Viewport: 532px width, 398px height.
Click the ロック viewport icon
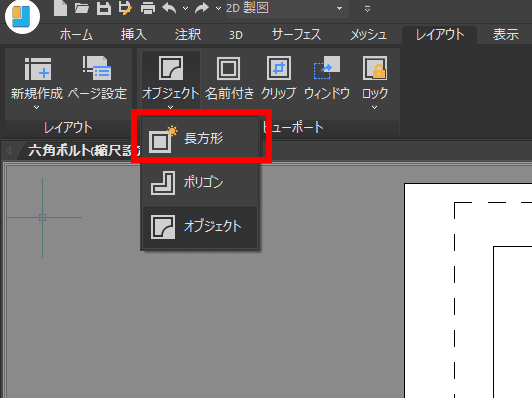pos(375,69)
